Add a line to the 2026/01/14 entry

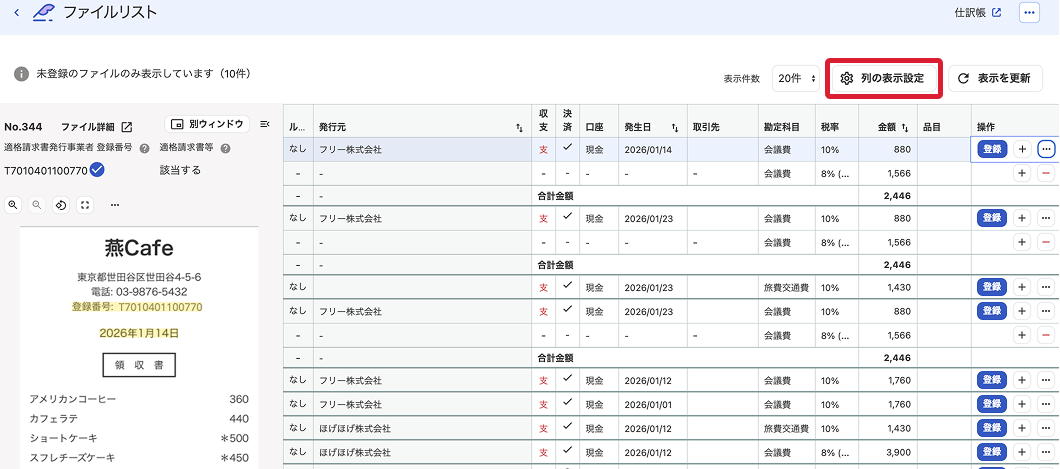point(1022,149)
